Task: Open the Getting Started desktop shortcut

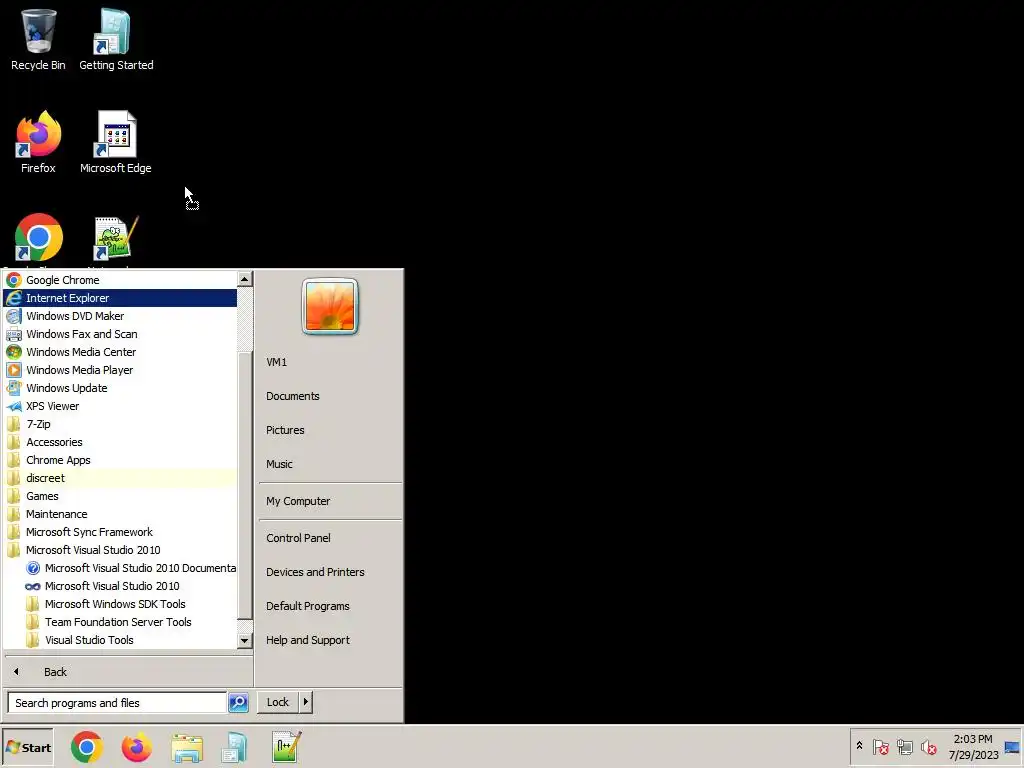Action: click(116, 39)
